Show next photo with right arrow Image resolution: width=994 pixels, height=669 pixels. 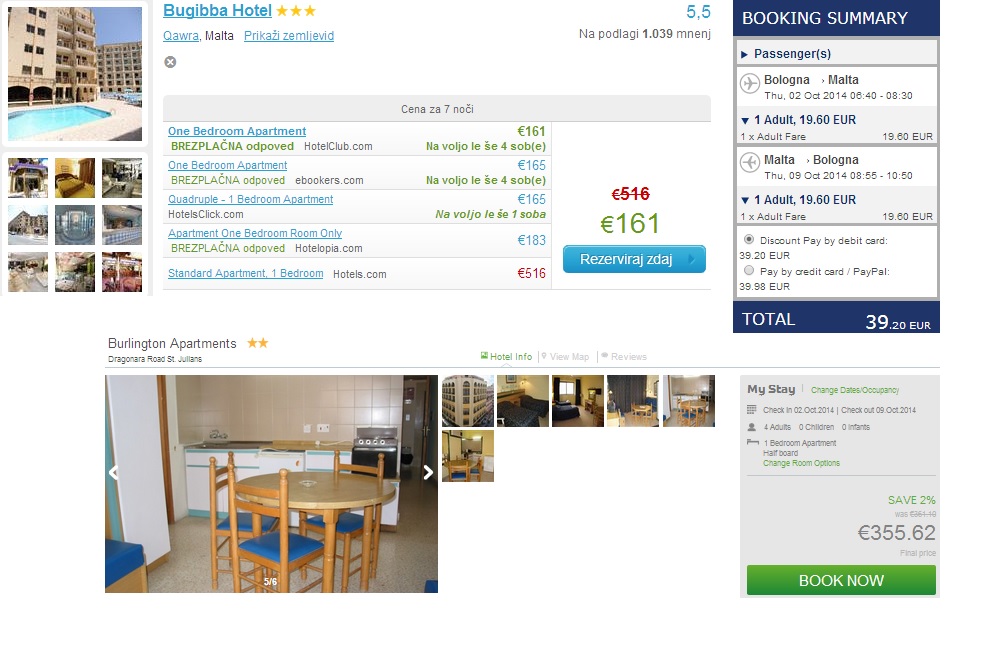click(x=429, y=472)
